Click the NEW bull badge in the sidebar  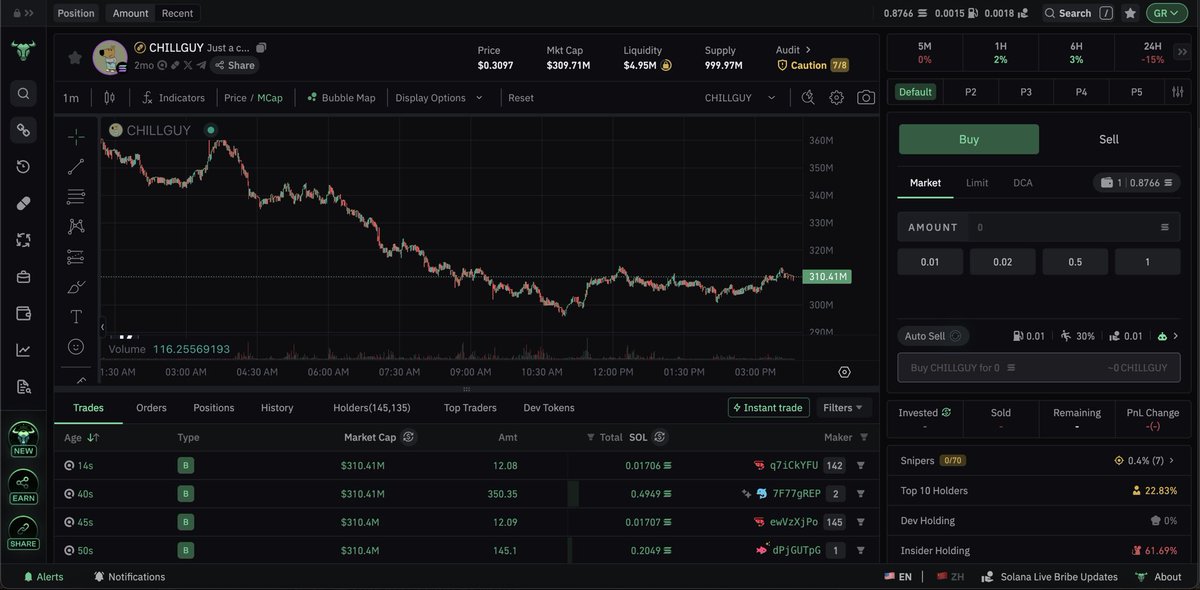tap(23, 439)
